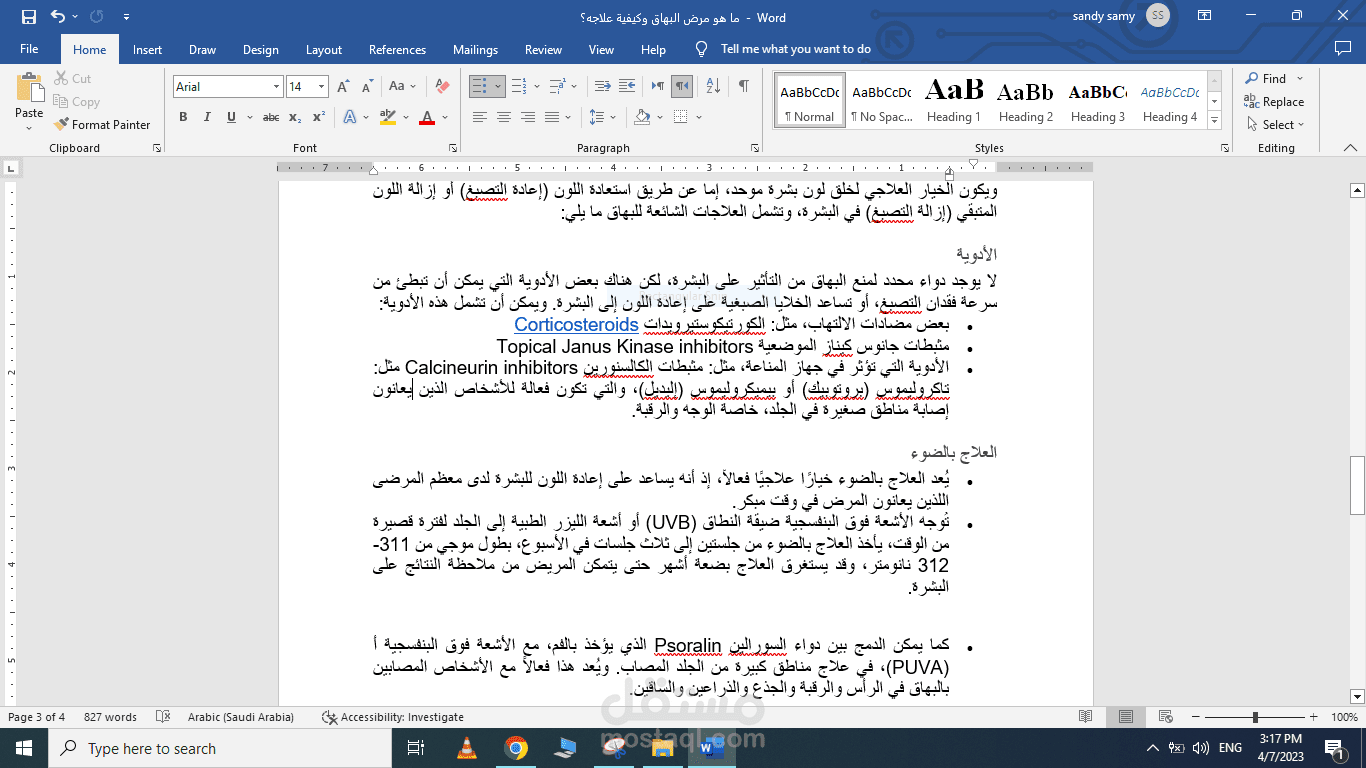Show or hide paragraph marks
The image size is (1366, 768).
[x=743, y=86]
